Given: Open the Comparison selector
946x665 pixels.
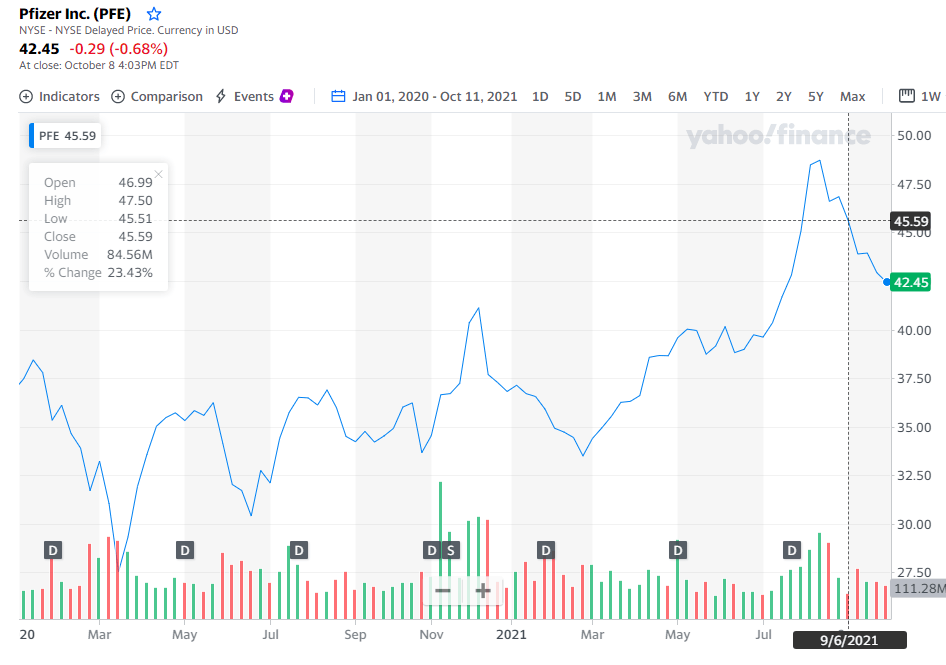Looking at the screenshot, I should (157, 97).
